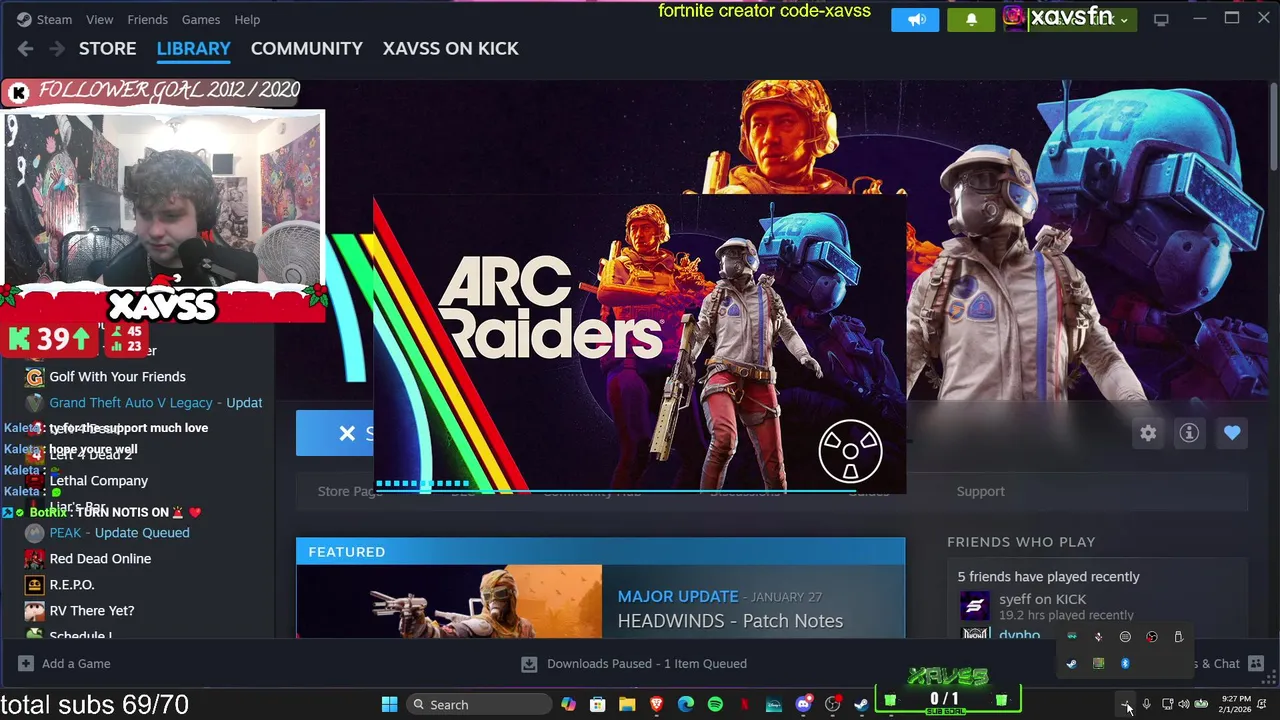This screenshot has width=1280, height=720.
Task: Open the Friends menu
Action: click(147, 19)
